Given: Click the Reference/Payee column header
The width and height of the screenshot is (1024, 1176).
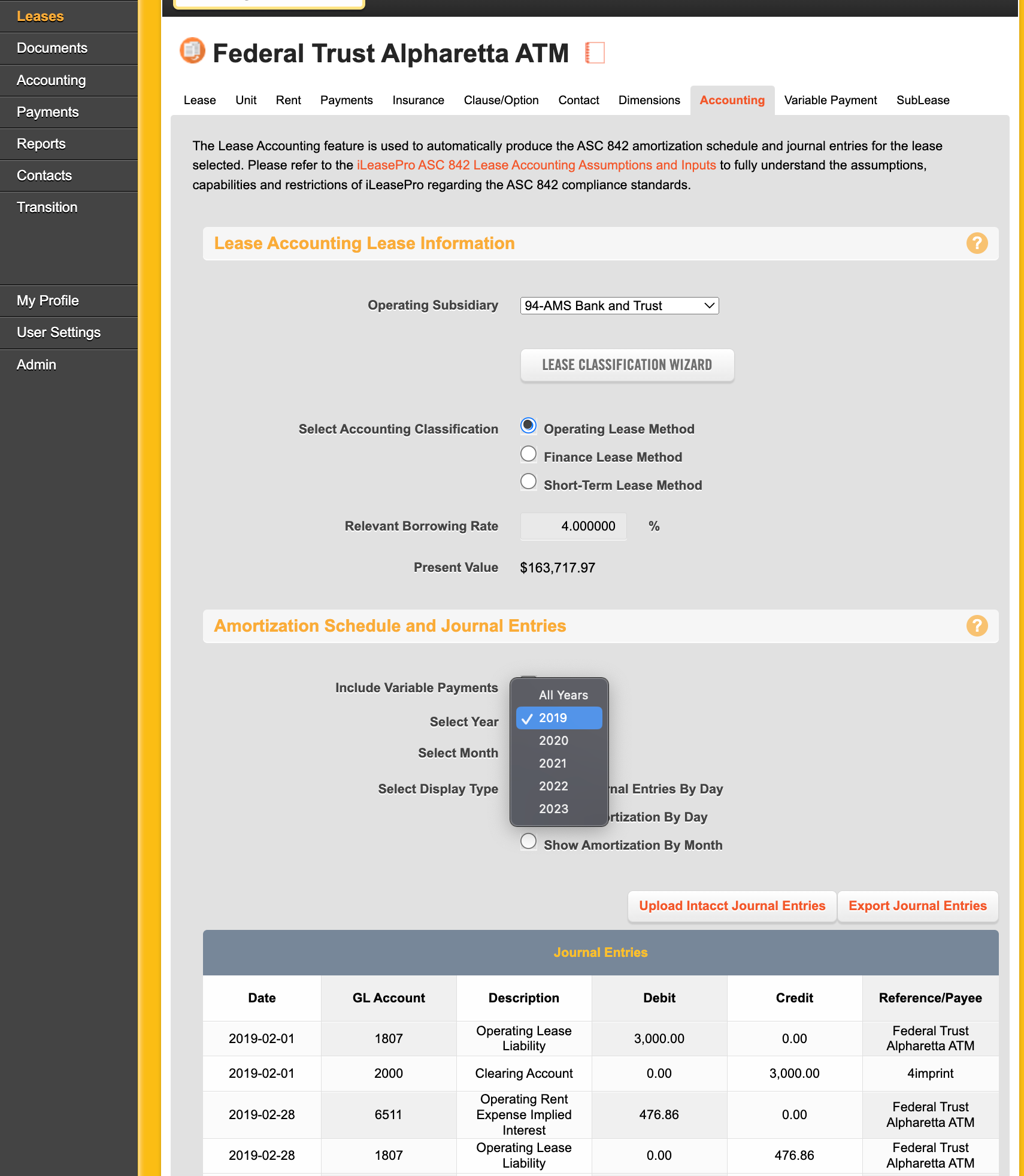Looking at the screenshot, I should click(x=931, y=998).
